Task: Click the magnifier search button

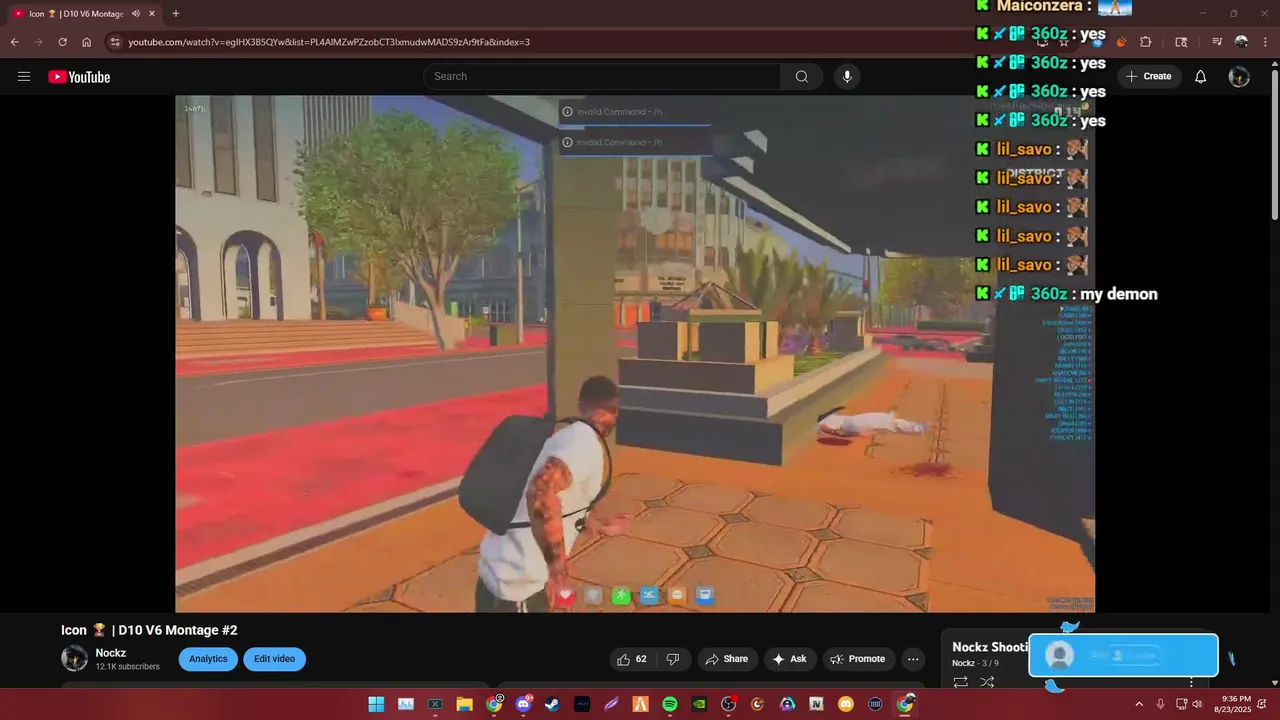Action: (802, 77)
